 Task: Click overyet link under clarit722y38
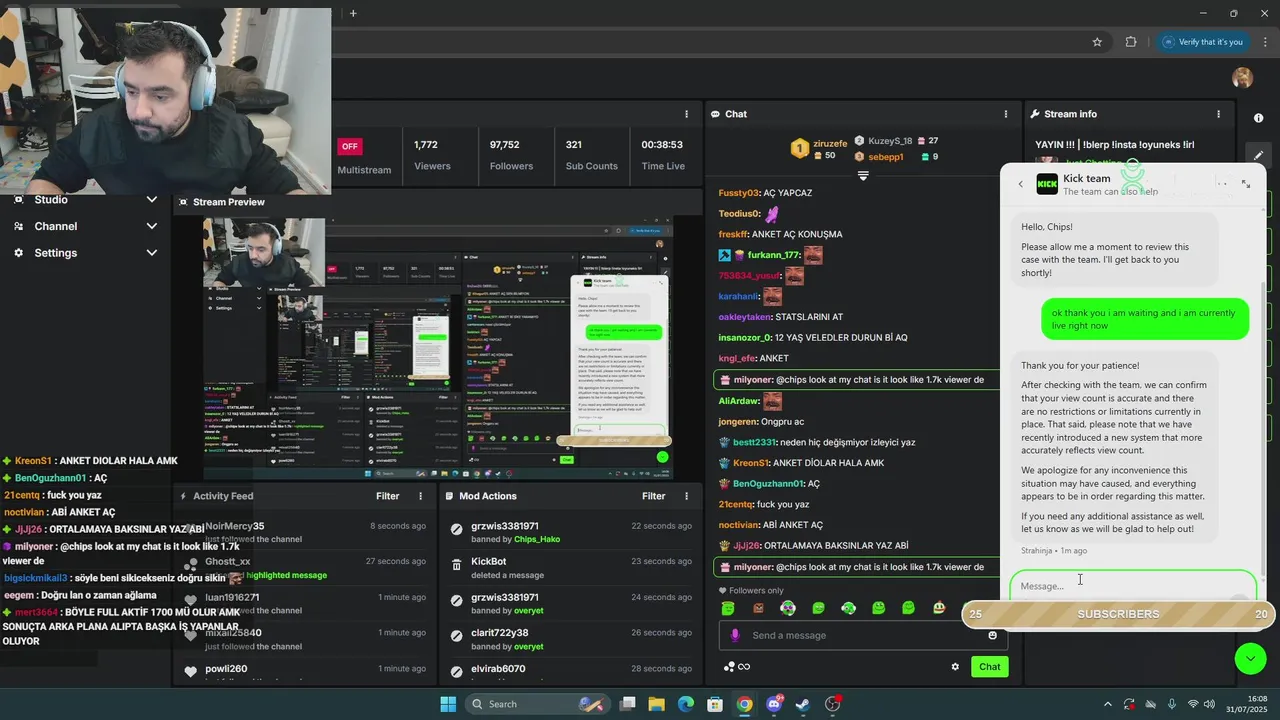coord(529,646)
